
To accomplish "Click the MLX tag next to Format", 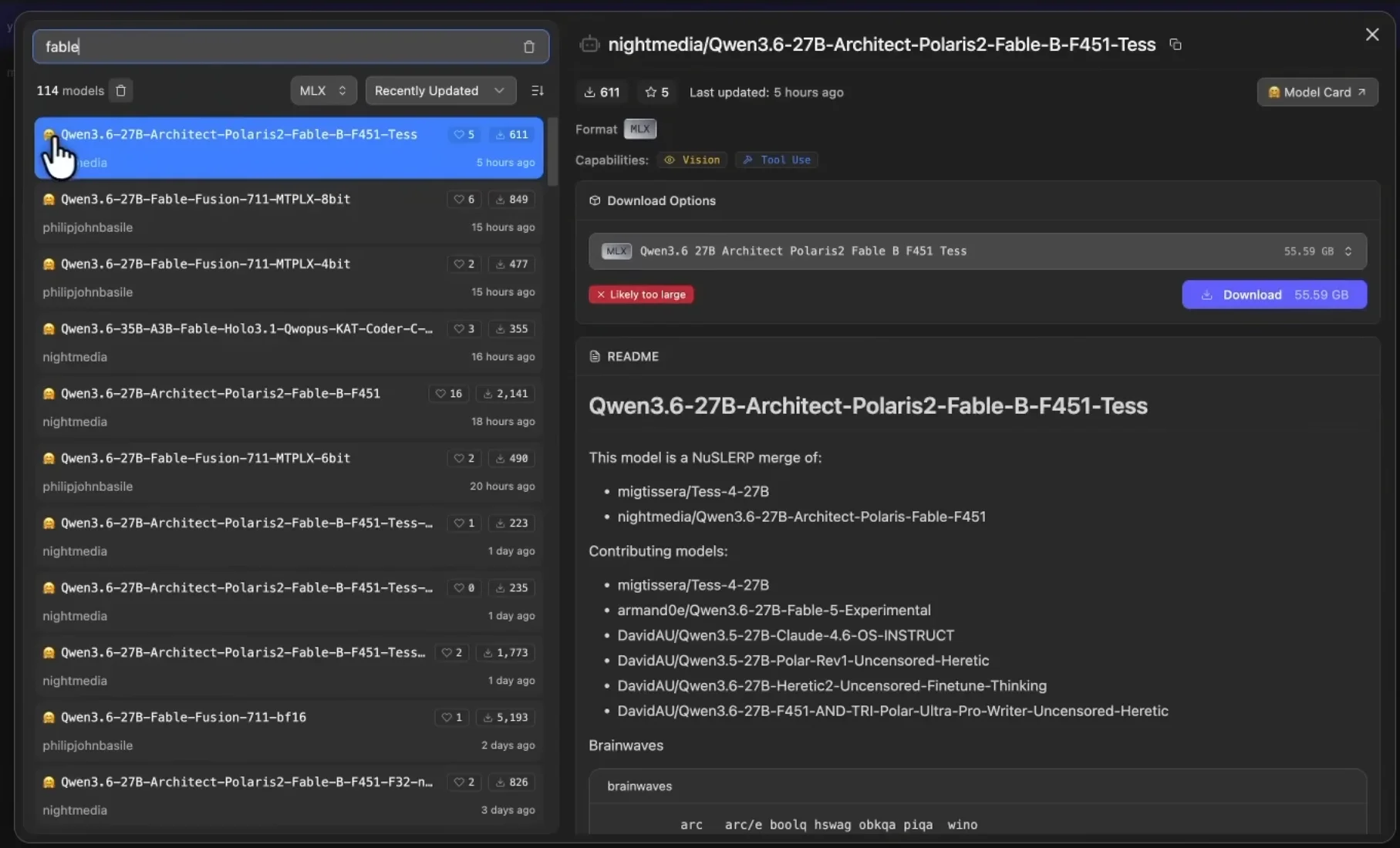I will pos(639,130).
